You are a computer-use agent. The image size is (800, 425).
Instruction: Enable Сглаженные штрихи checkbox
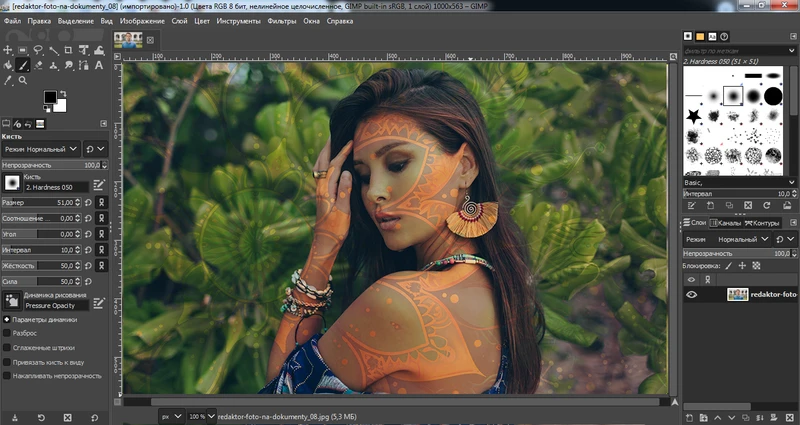click(7, 347)
